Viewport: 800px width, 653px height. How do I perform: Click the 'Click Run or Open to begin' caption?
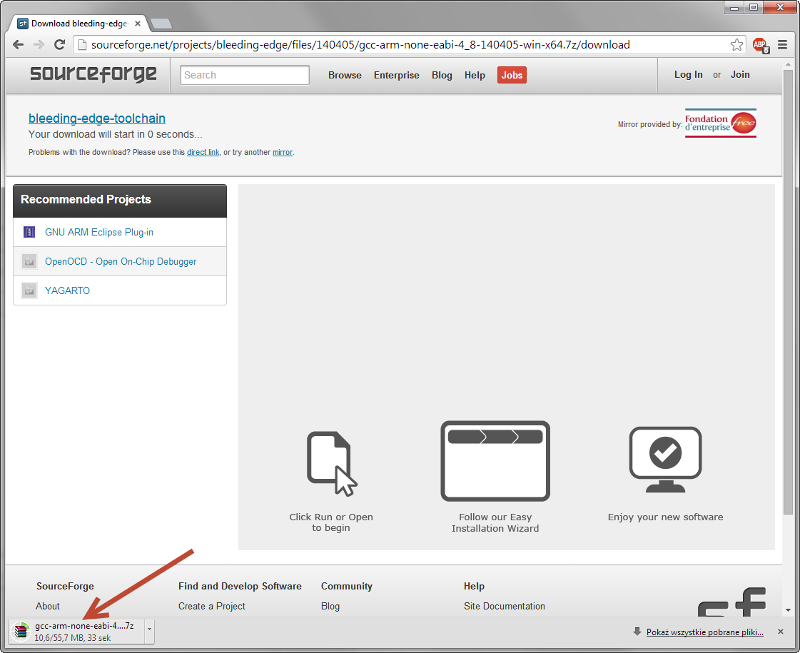click(x=331, y=522)
